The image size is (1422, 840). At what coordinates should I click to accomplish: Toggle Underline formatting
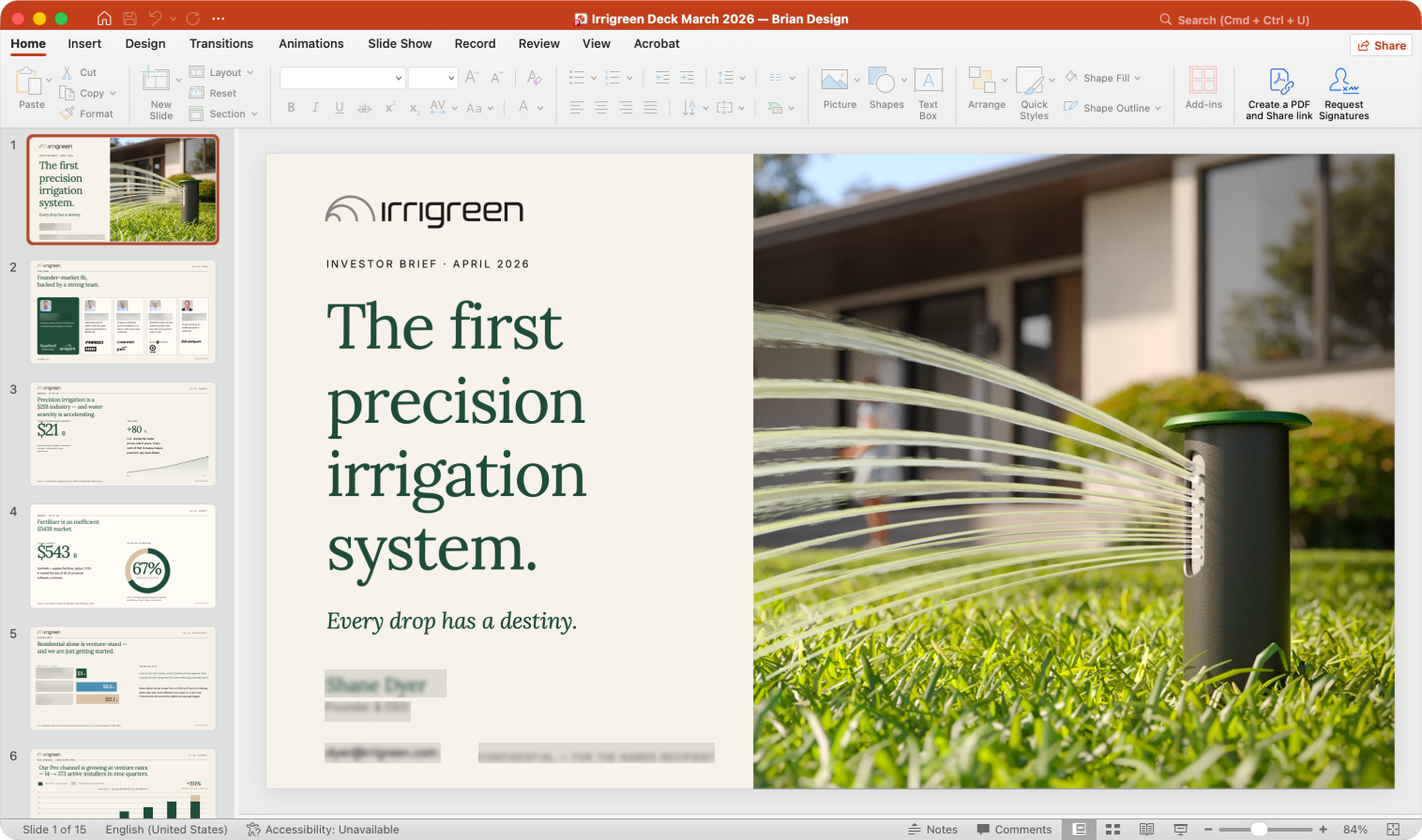[x=340, y=108]
